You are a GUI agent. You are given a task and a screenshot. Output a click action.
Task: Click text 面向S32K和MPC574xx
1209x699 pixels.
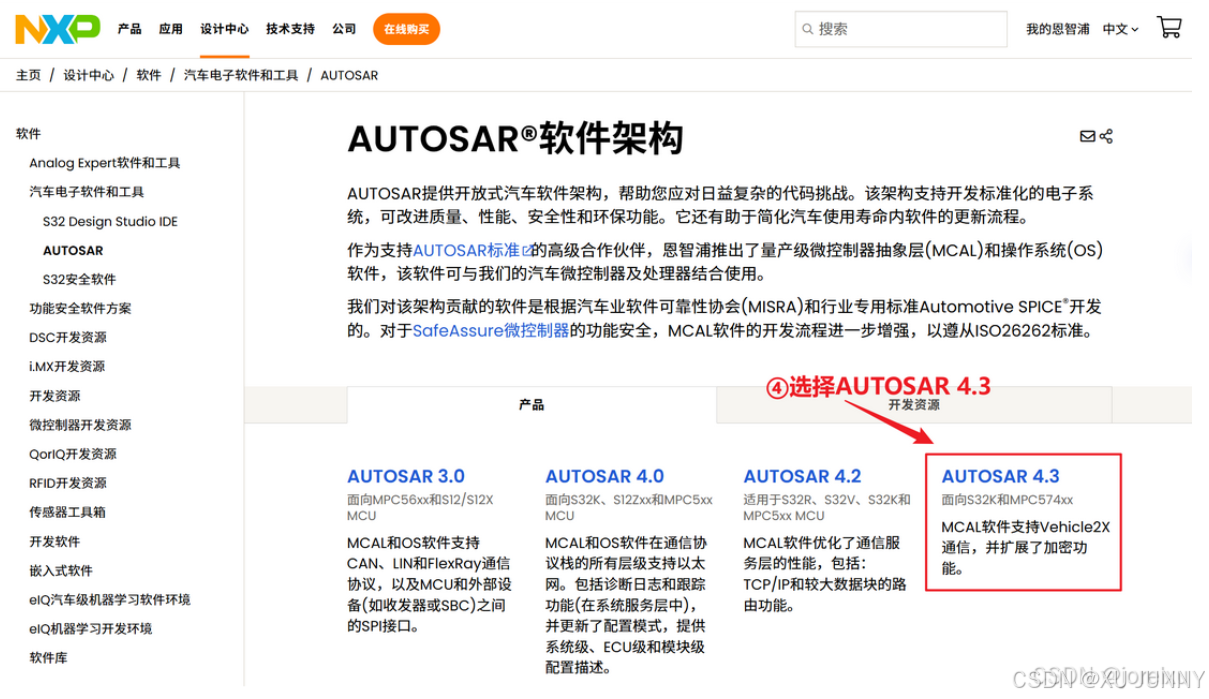pyautogui.click(x=1007, y=499)
